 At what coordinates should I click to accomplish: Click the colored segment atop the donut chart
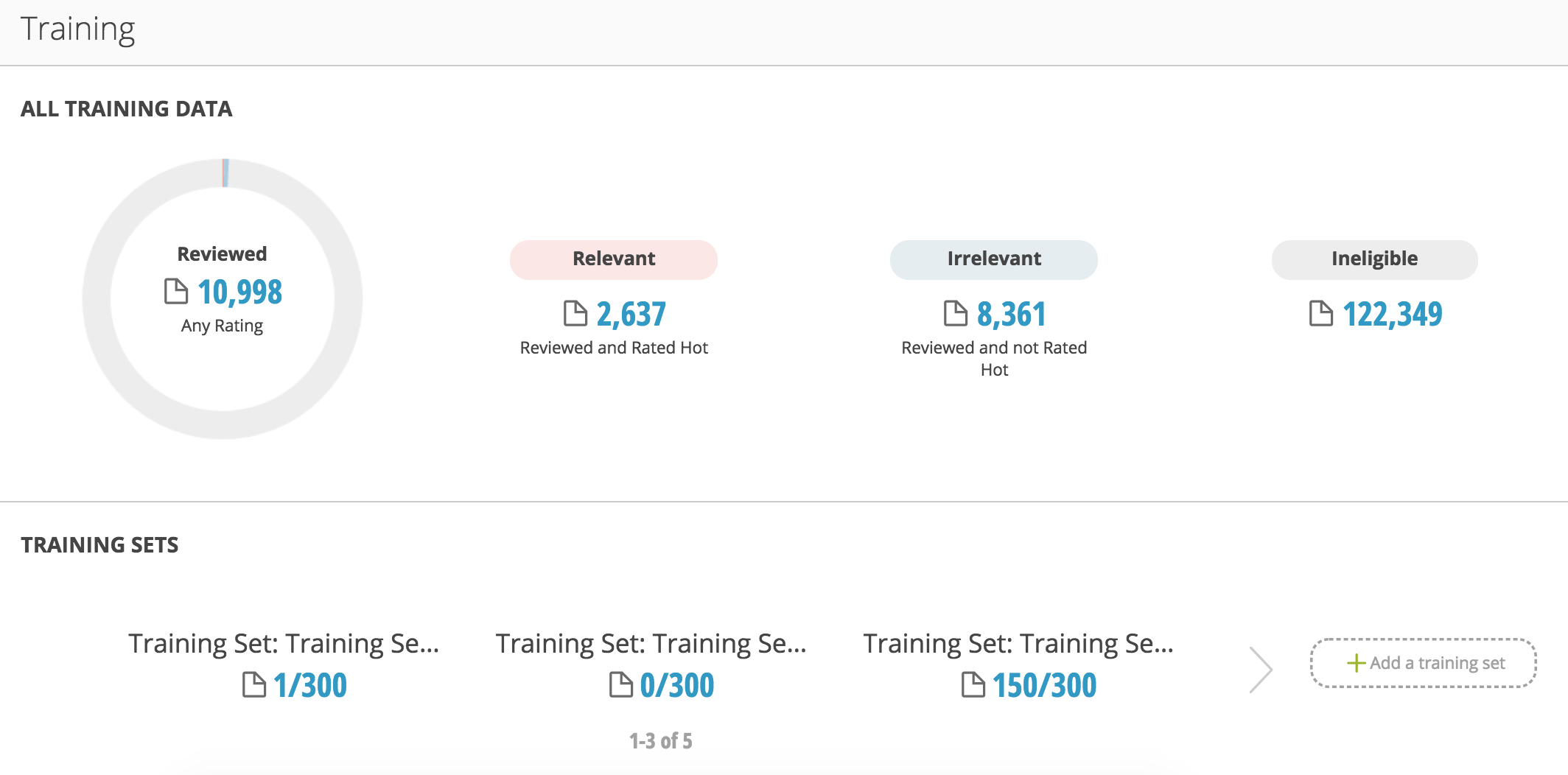pos(225,173)
